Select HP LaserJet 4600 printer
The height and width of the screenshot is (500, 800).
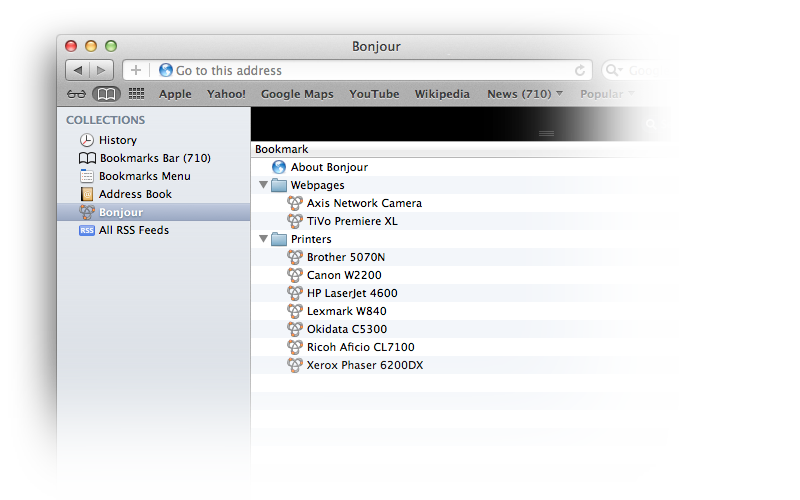(352, 293)
